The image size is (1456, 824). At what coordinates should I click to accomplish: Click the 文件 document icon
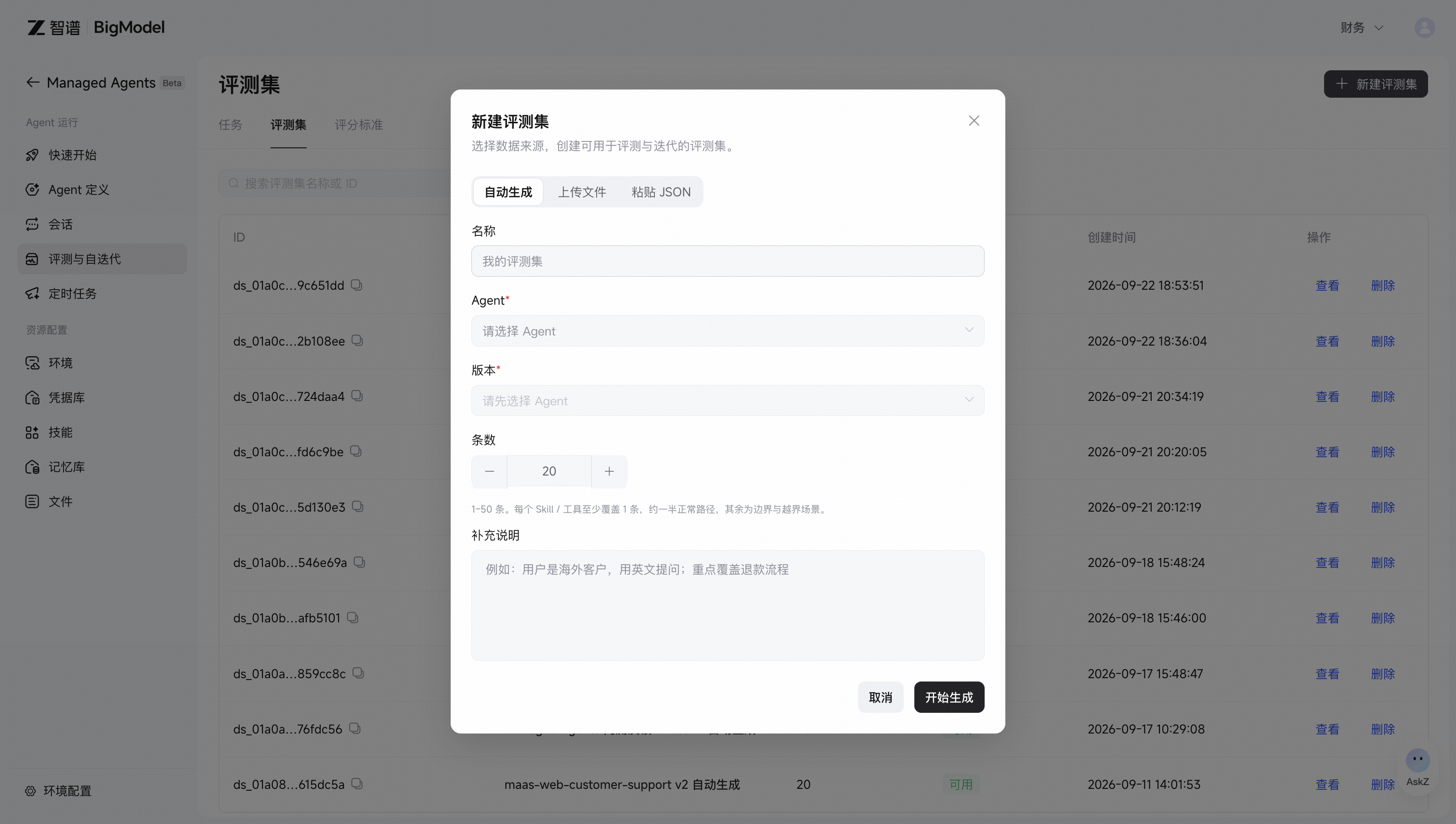pos(32,501)
